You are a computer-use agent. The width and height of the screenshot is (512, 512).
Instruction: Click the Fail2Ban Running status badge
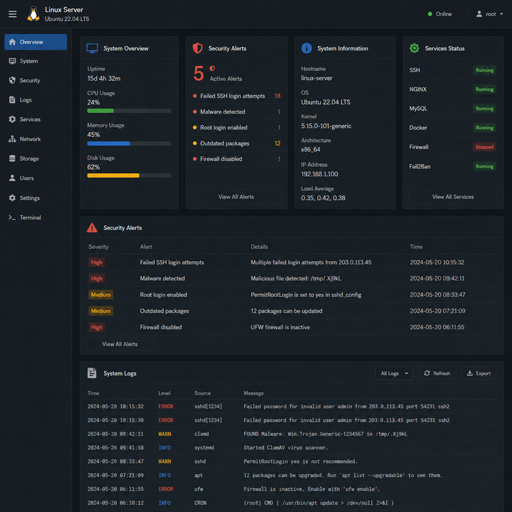(484, 166)
